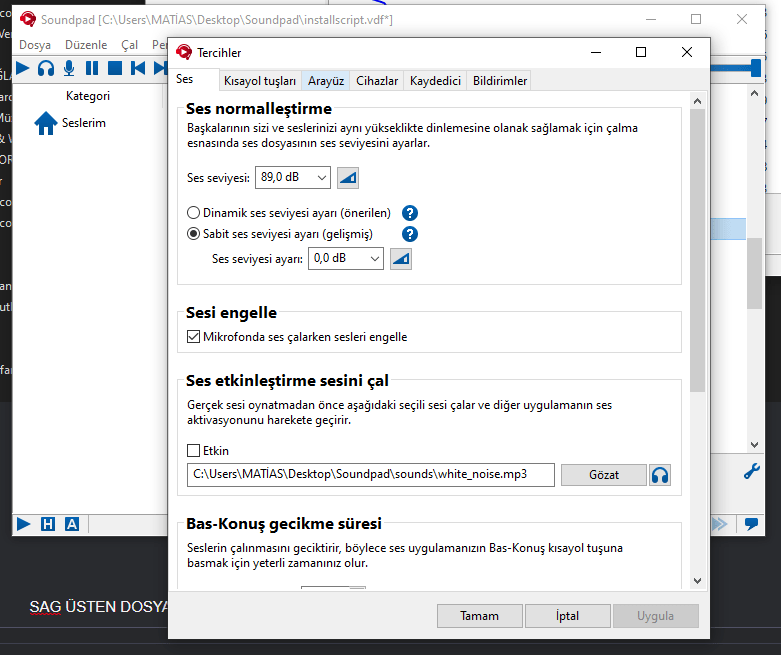Click the Gözat browse button

(x=604, y=475)
